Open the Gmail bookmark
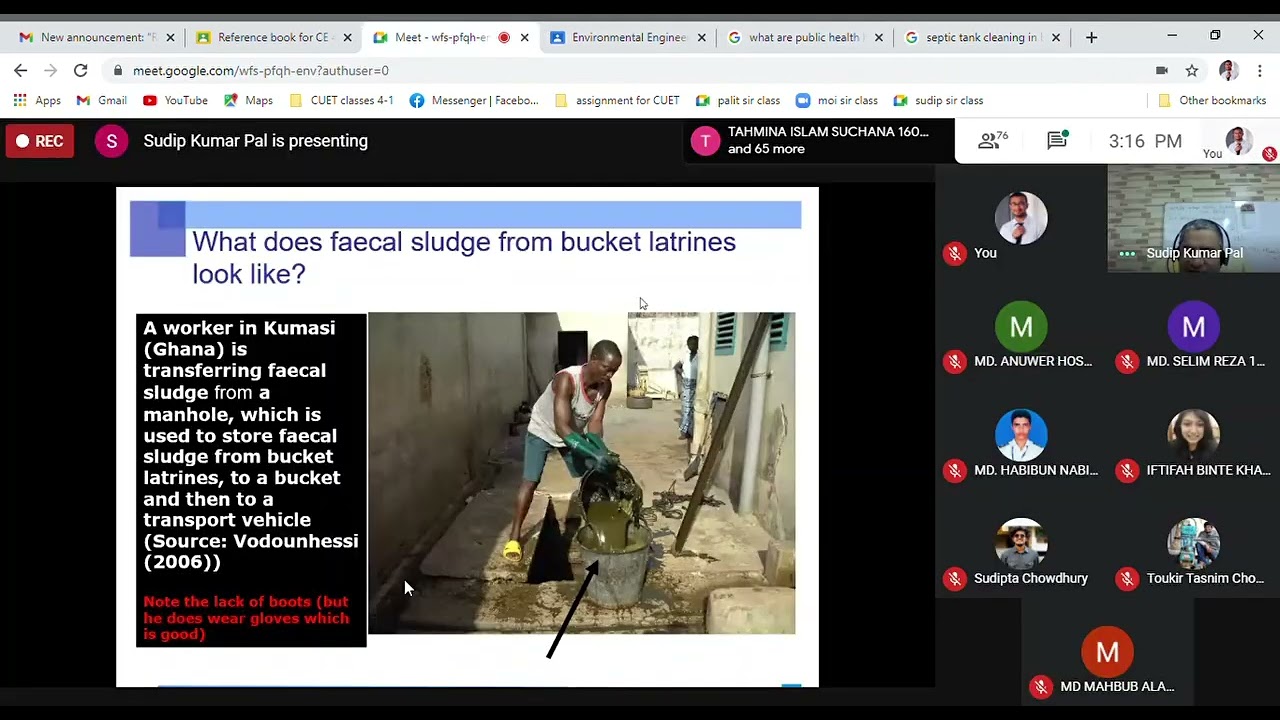Screen dimensions: 1280x720 [102, 100]
